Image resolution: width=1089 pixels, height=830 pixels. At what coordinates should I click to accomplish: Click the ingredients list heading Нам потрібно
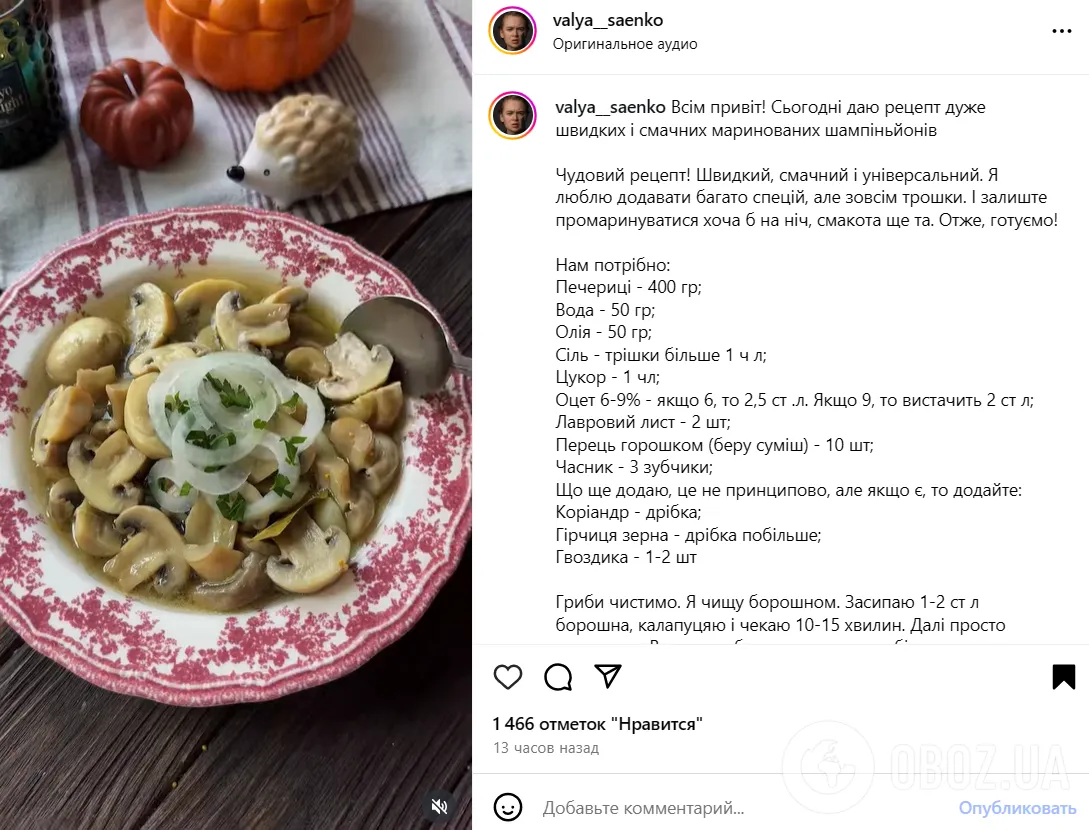click(613, 265)
